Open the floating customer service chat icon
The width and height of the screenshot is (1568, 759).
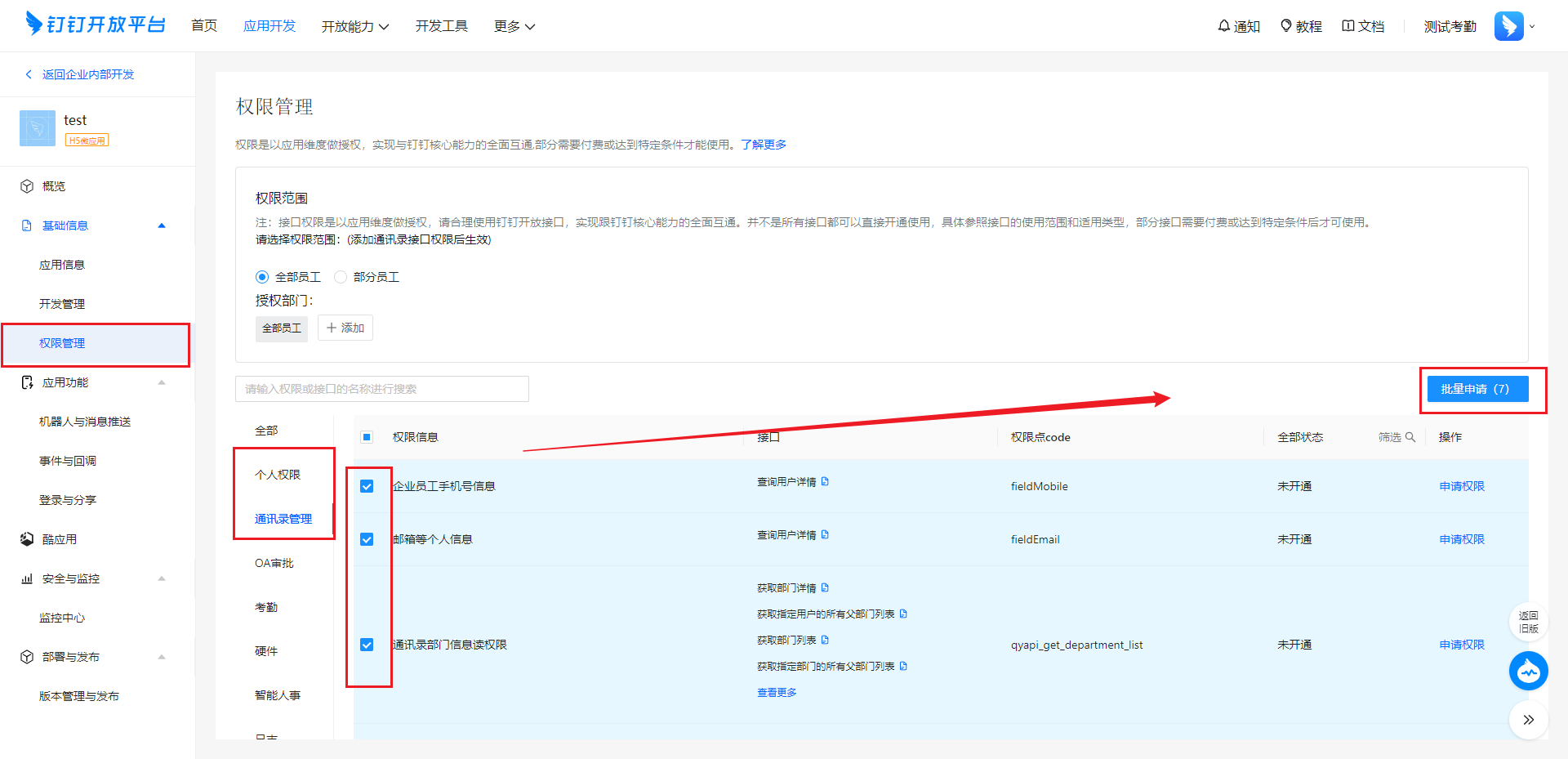pyautogui.click(x=1528, y=672)
